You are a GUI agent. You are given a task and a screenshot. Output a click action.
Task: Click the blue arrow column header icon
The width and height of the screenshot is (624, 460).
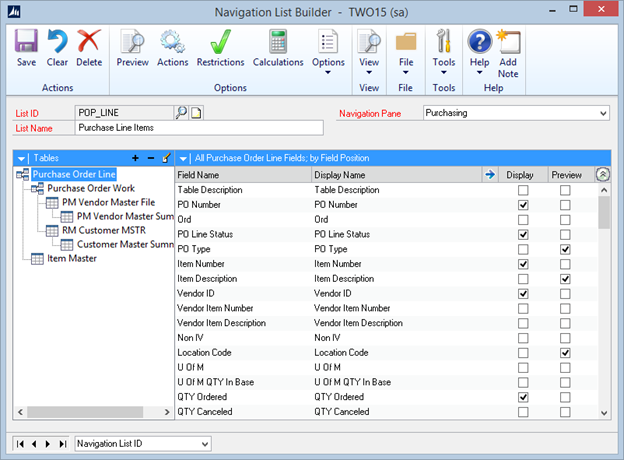coord(490,174)
